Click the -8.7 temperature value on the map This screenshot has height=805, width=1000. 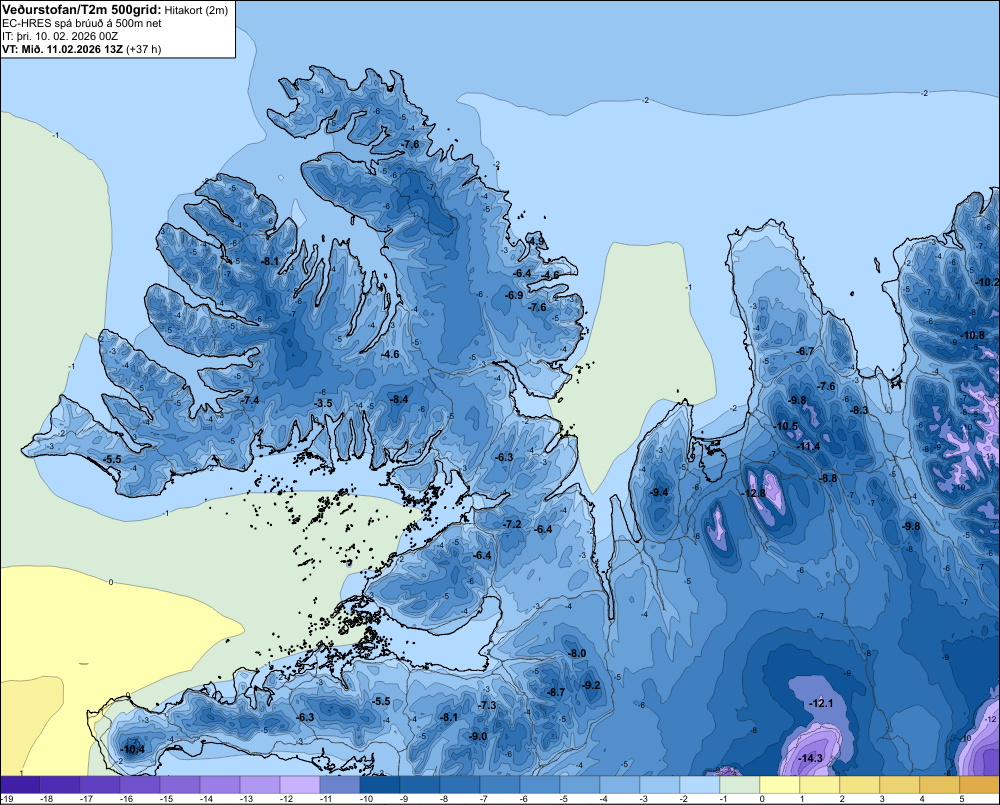tap(555, 693)
